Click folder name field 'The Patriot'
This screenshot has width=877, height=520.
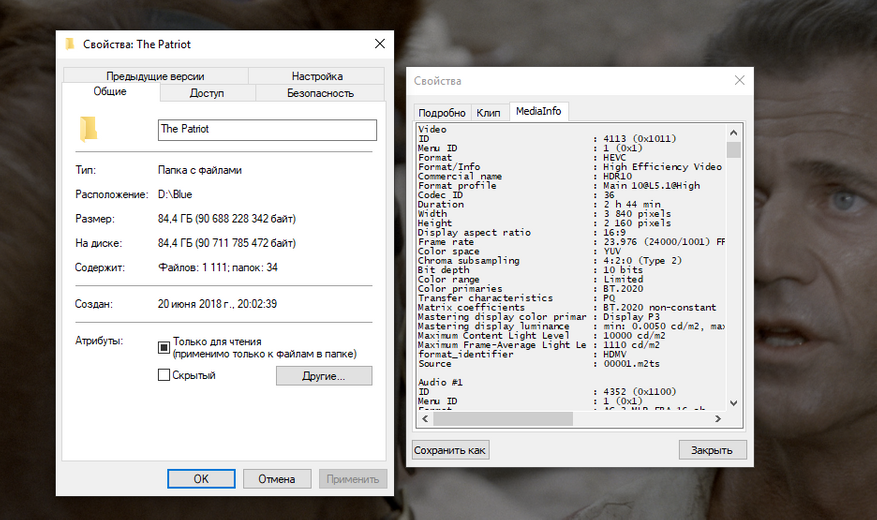(x=267, y=130)
